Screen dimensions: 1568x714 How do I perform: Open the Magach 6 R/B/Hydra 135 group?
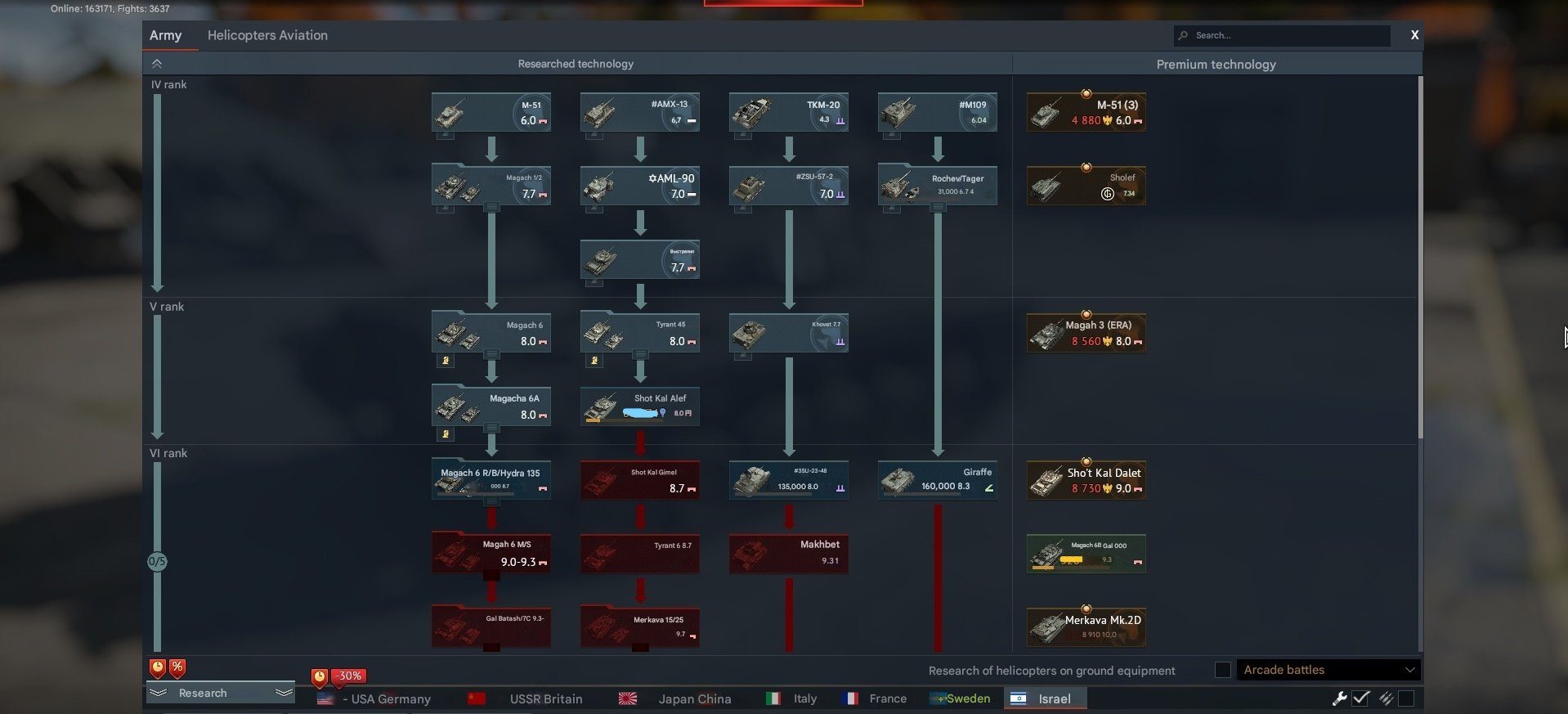(491, 480)
